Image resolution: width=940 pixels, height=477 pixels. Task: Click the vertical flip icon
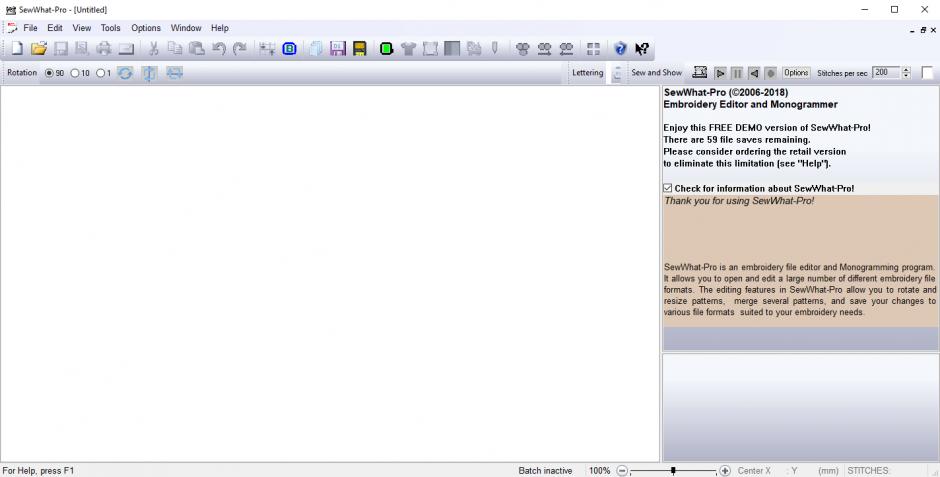tap(149, 73)
